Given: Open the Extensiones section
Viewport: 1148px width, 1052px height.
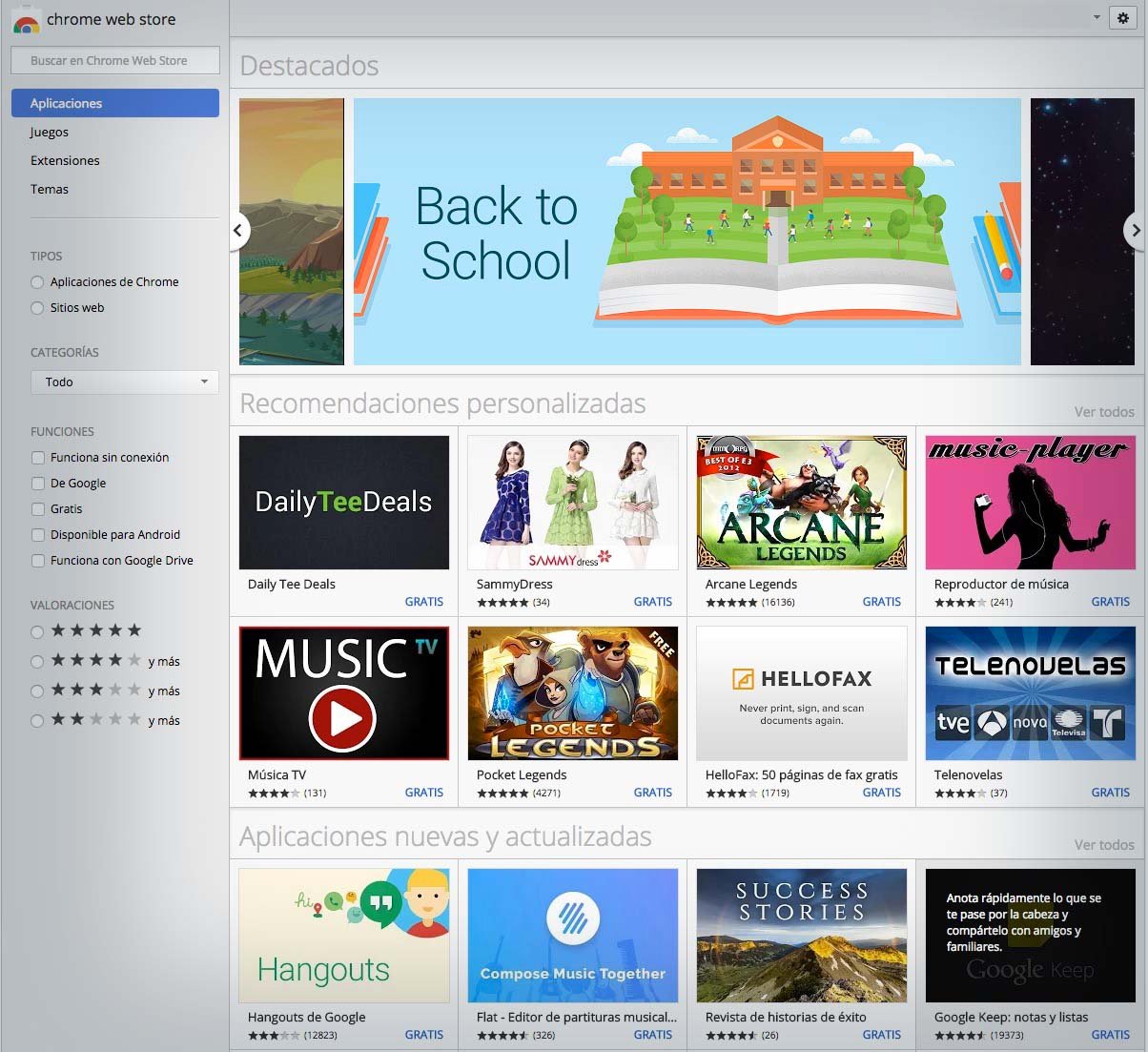Looking at the screenshot, I should pos(65,160).
